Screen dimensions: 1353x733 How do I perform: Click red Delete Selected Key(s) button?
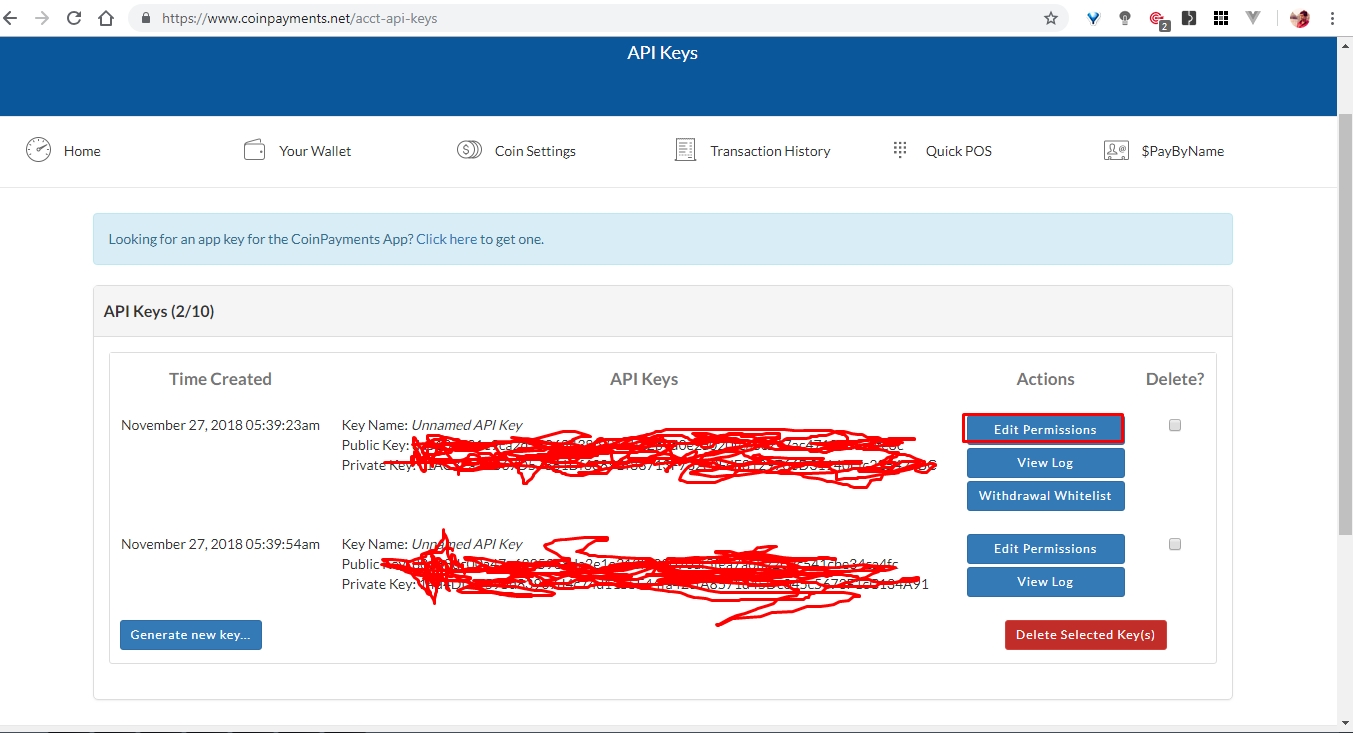tap(1085, 635)
